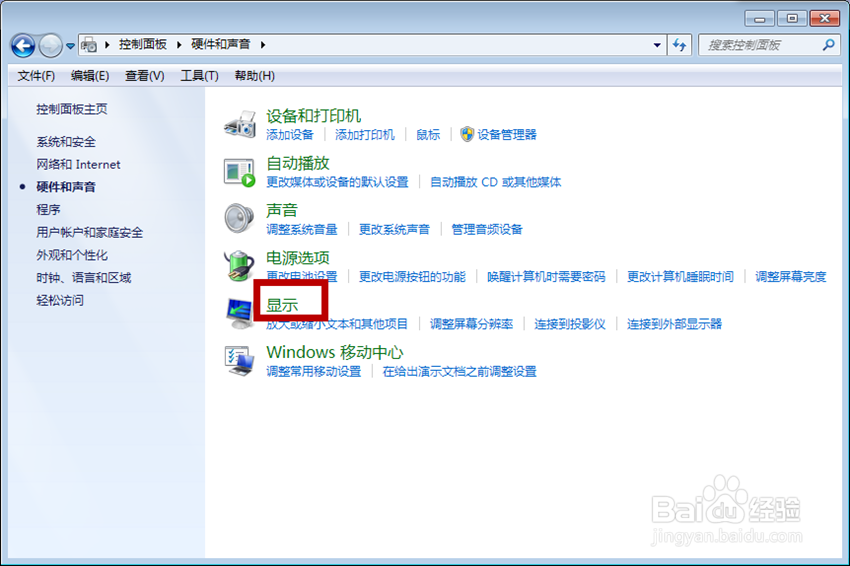Click 连接到外部显示器 link

[674, 324]
